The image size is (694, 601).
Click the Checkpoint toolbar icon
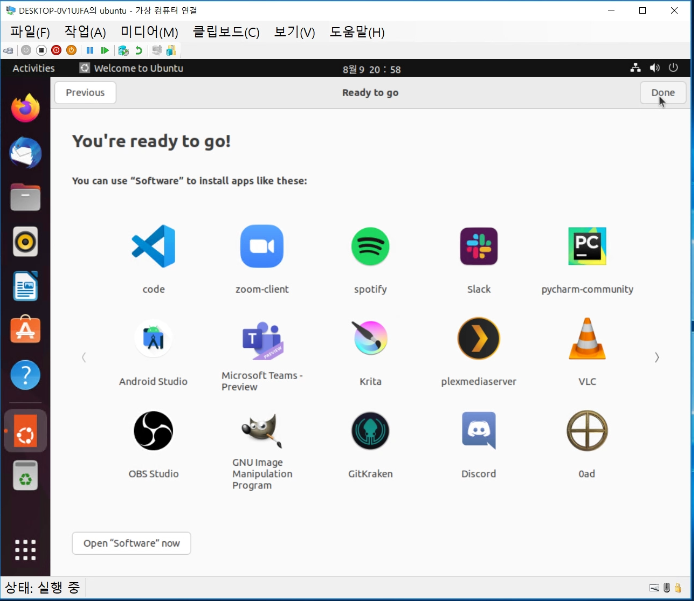click(123, 50)
